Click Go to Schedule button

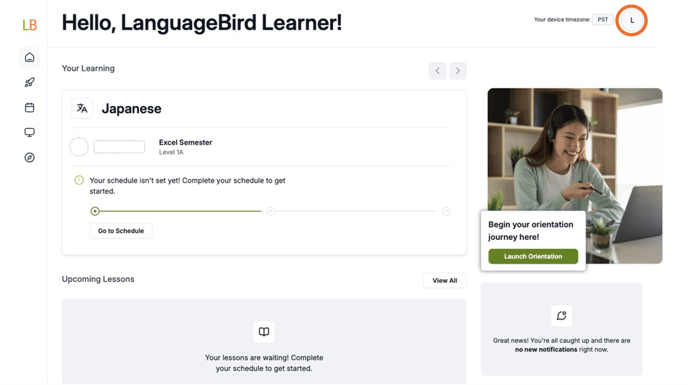121,231
